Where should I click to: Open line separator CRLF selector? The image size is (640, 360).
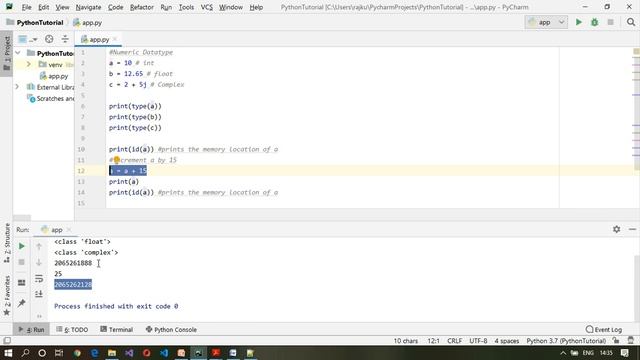point(454,341)
